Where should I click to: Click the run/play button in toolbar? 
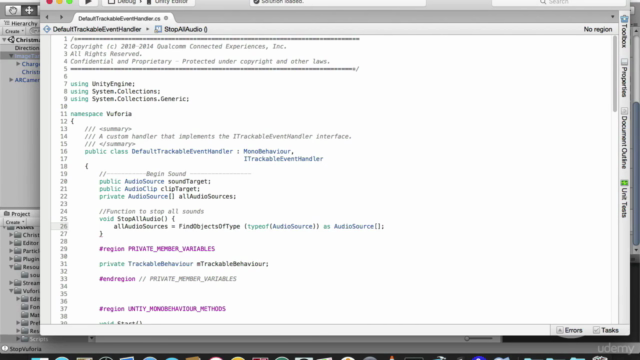tap(88, 2)
